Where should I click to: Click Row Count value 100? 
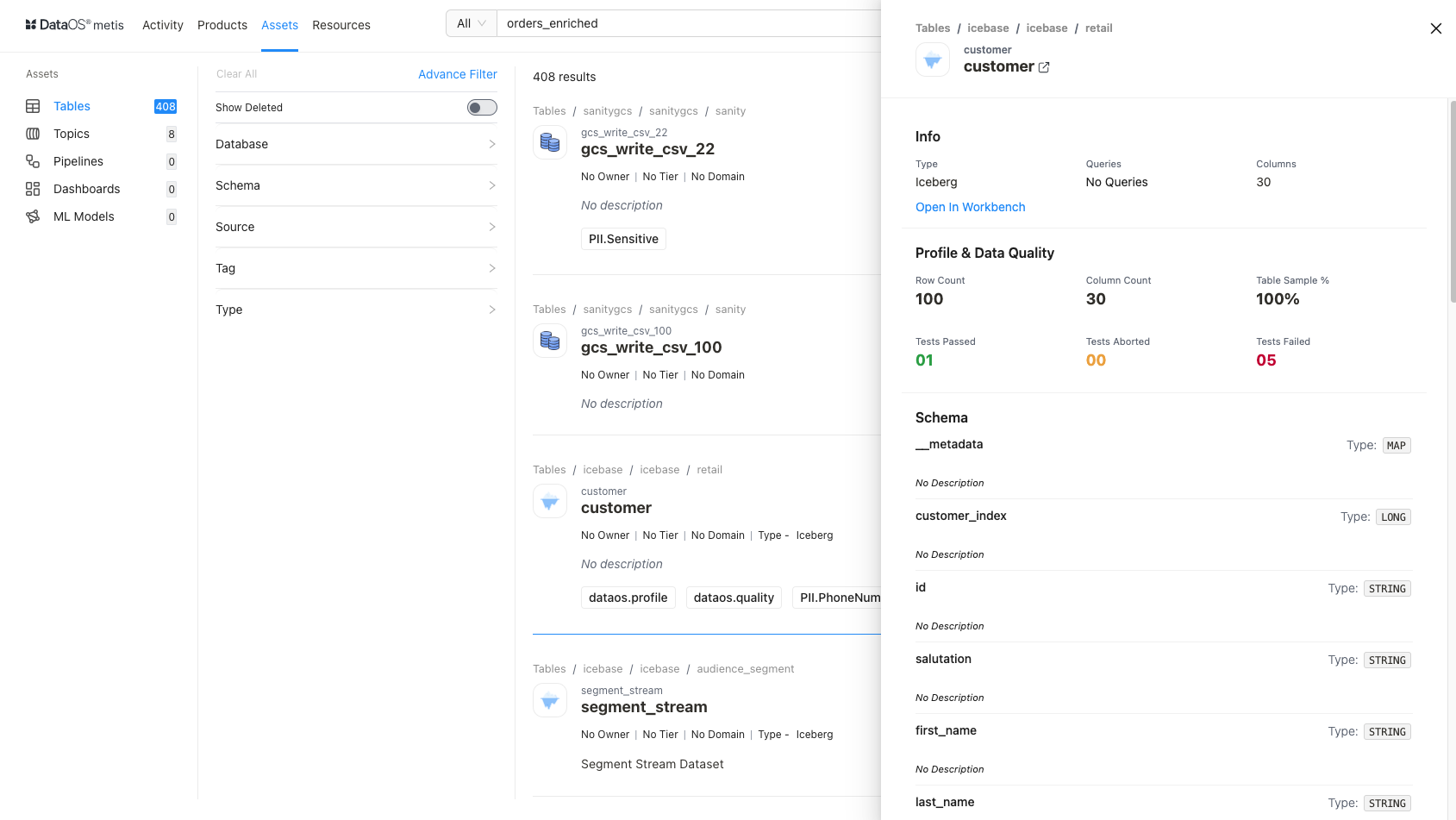929,299
